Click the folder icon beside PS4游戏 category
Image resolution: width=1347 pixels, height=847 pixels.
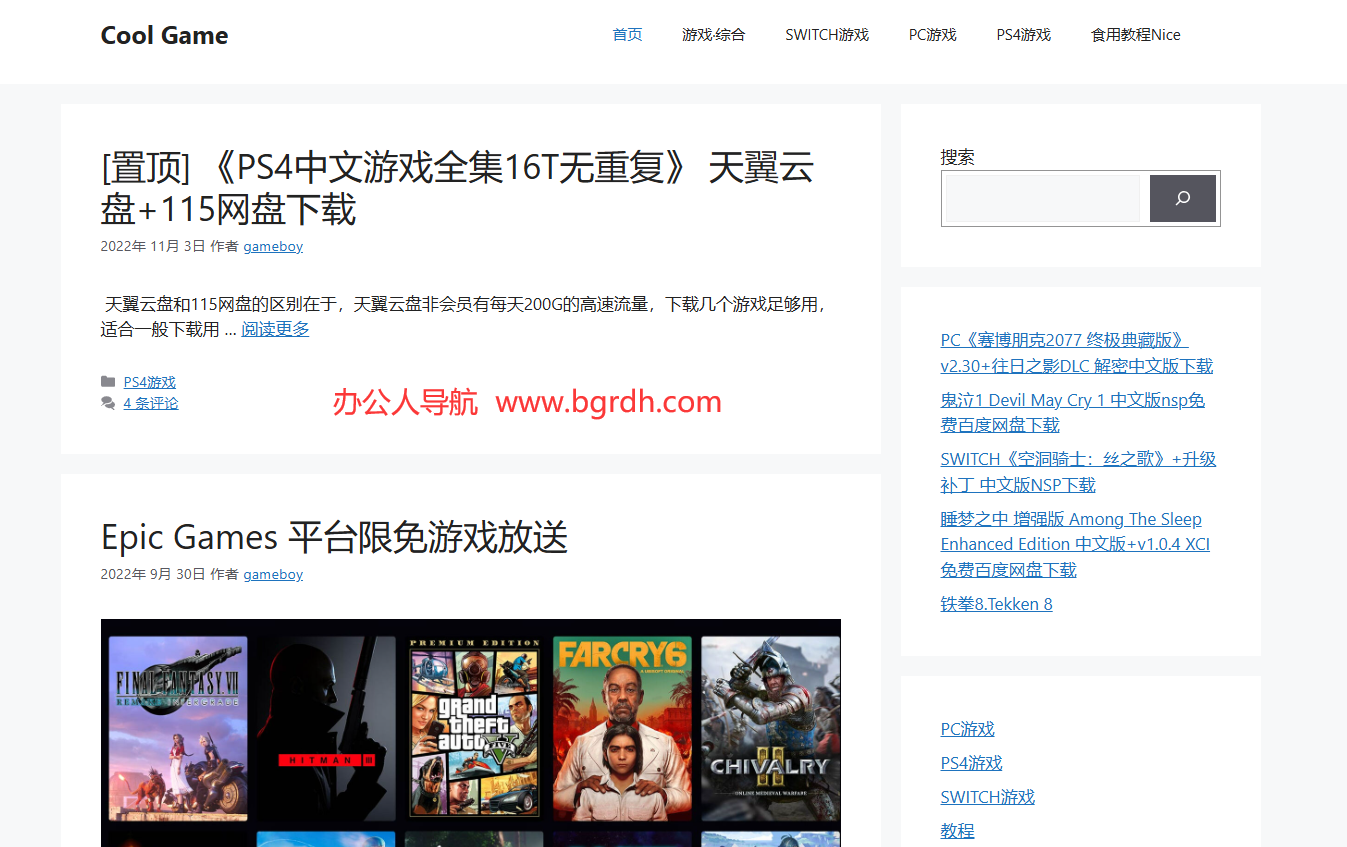coord(108,382)
